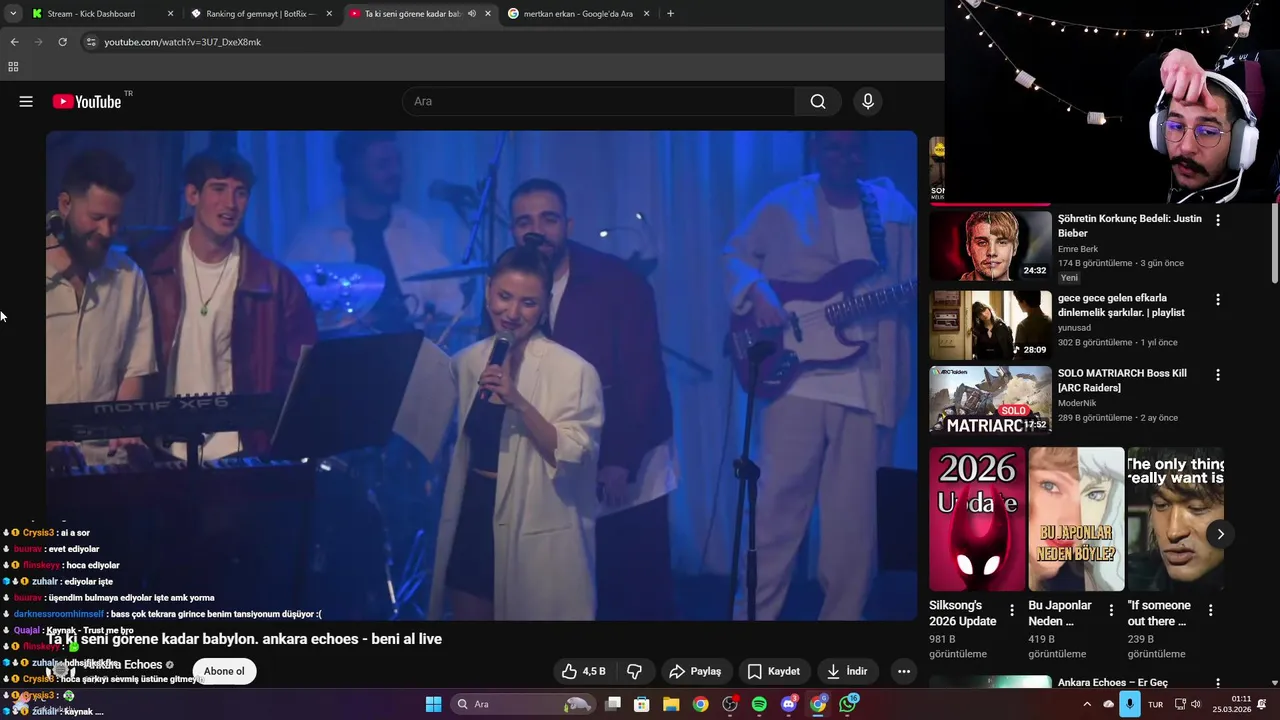Open the YouTube hamburger guide menu
This screenshot has width=1280, height=720.
[x=26, y=101]
